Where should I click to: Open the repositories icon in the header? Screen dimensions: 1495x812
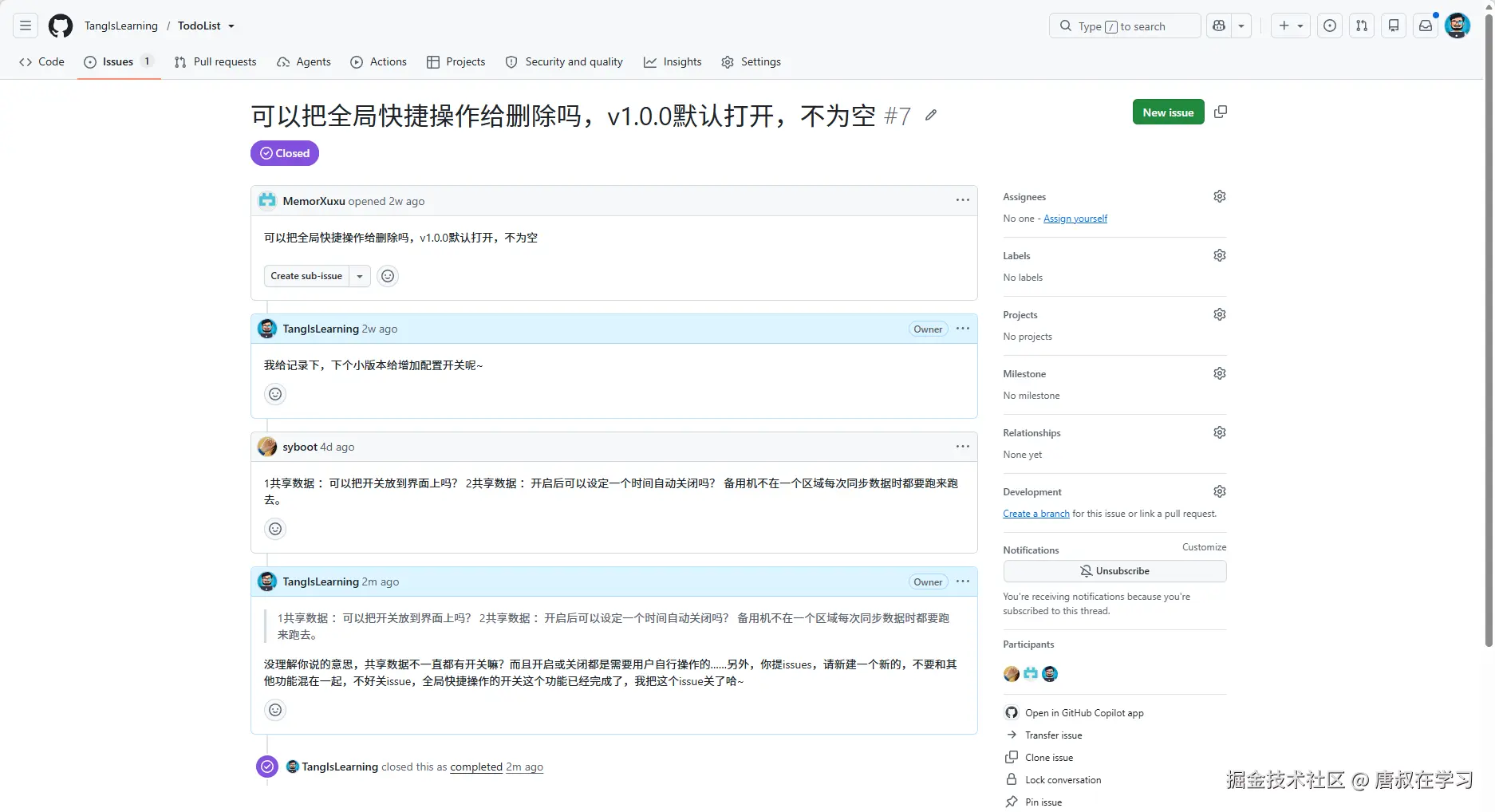(x=1394, y=26)
